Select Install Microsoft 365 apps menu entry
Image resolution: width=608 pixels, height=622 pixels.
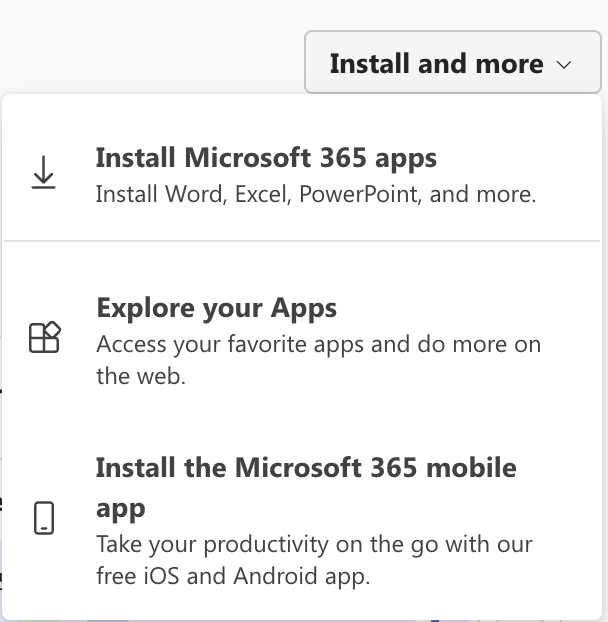(302, 174)
